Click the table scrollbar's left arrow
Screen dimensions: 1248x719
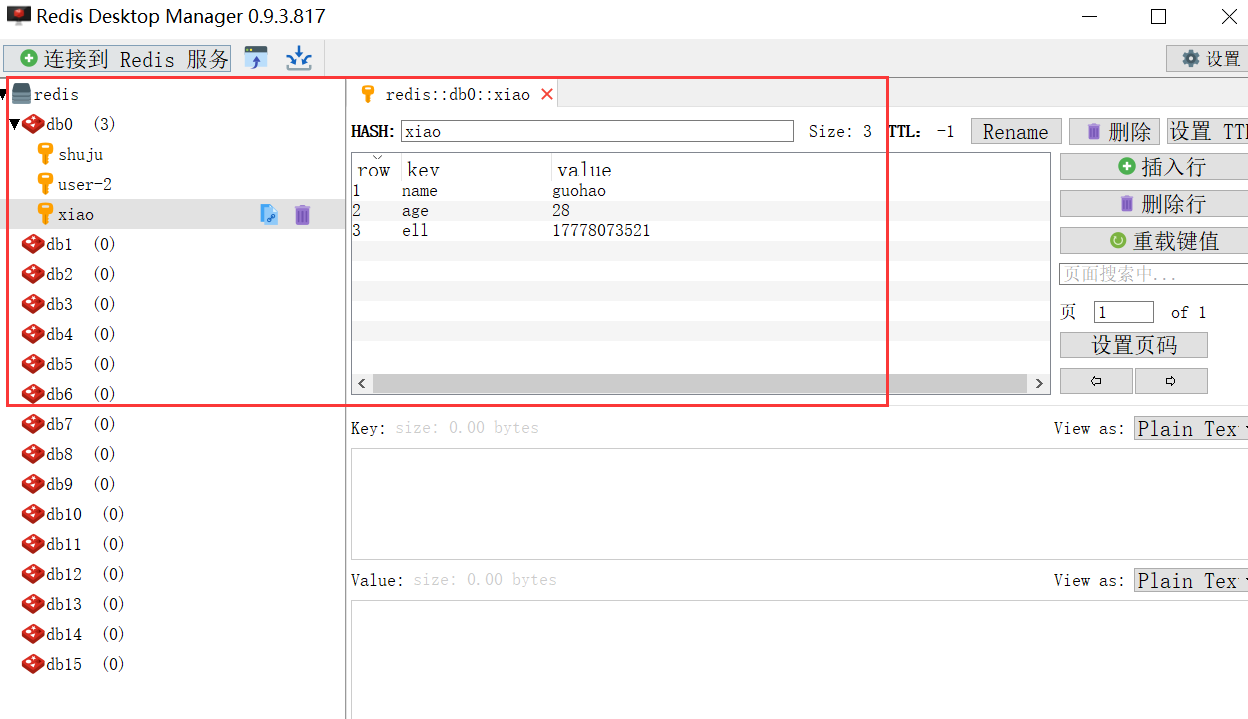362,383
